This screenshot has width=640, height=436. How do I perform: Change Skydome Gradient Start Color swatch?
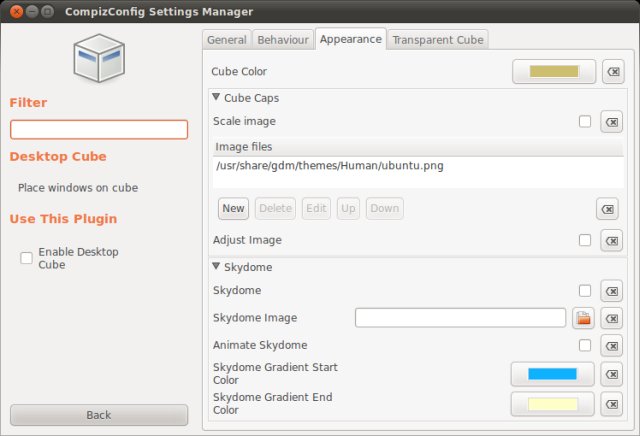[x=552, y=374]
